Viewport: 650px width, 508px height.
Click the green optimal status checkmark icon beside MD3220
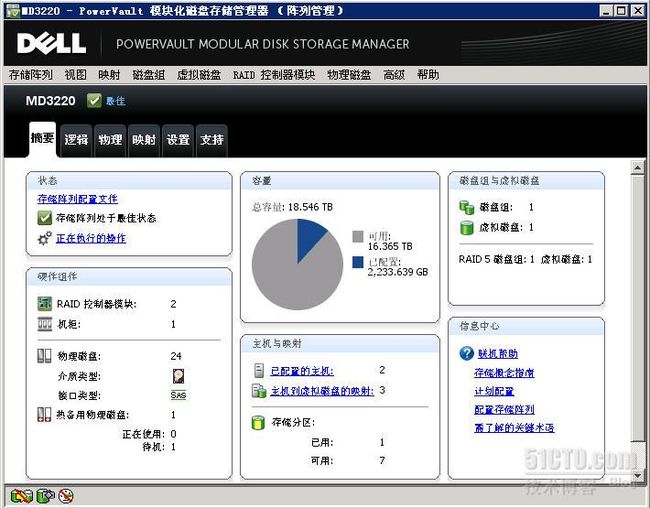pyautogui.click(x=94, y=100)
